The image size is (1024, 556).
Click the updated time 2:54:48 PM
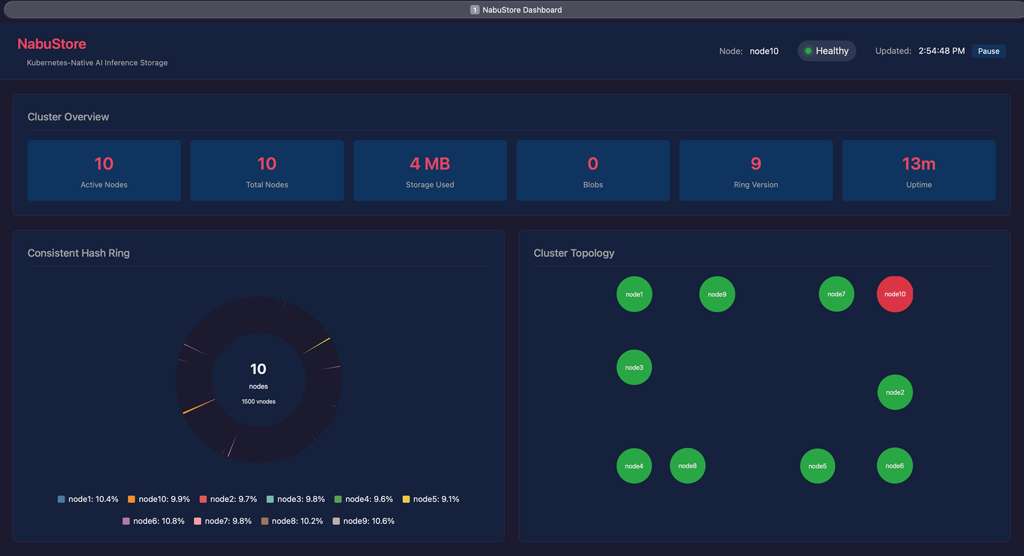click(x=942, y=51)
